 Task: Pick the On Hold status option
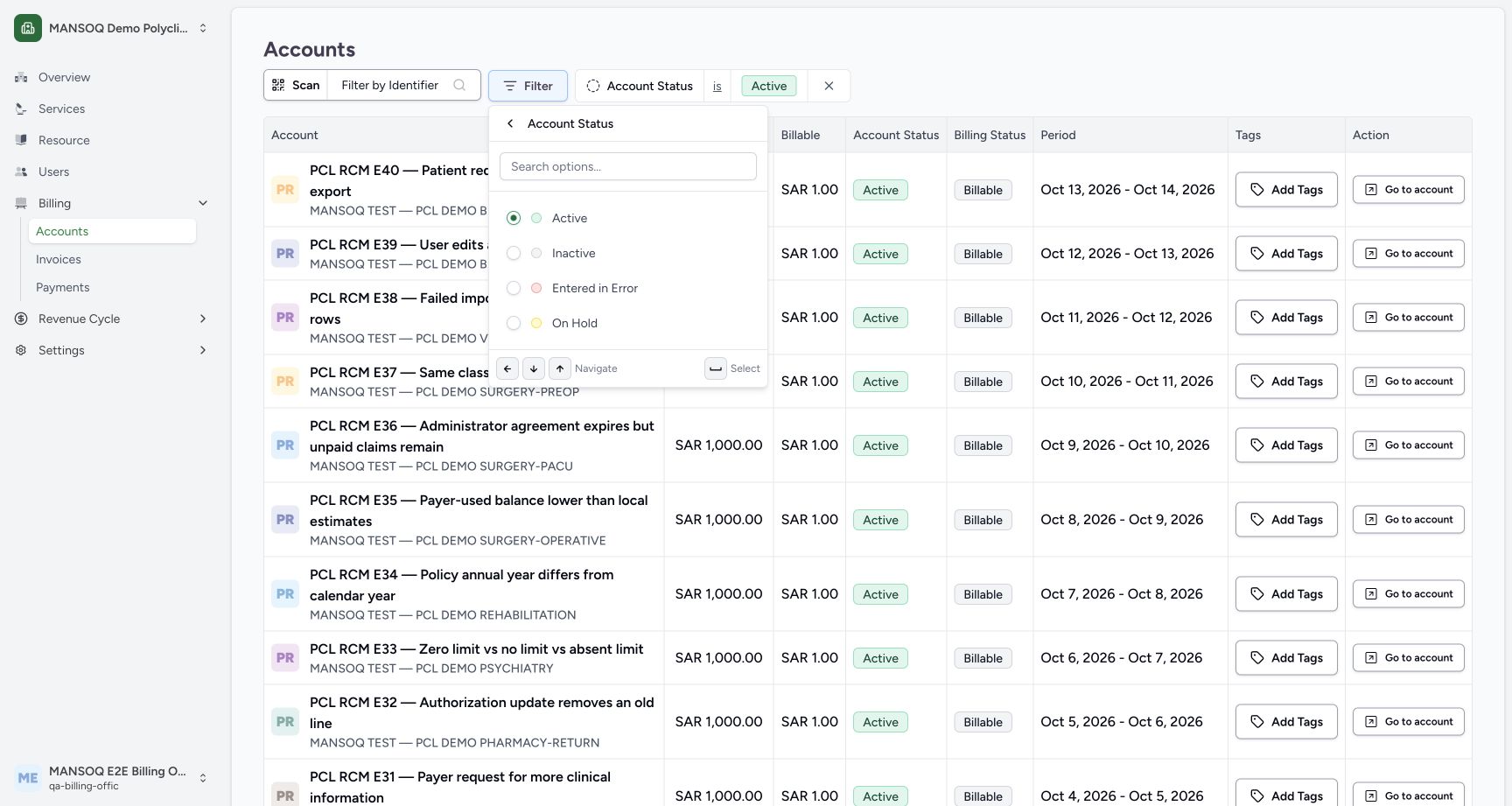[x=628, y=323]
